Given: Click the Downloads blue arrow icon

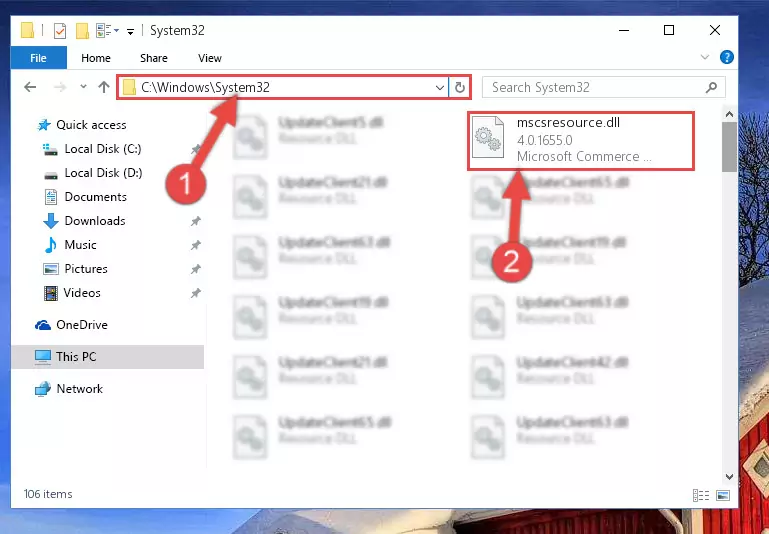Looking at the screenshot, I should [51, 221].
